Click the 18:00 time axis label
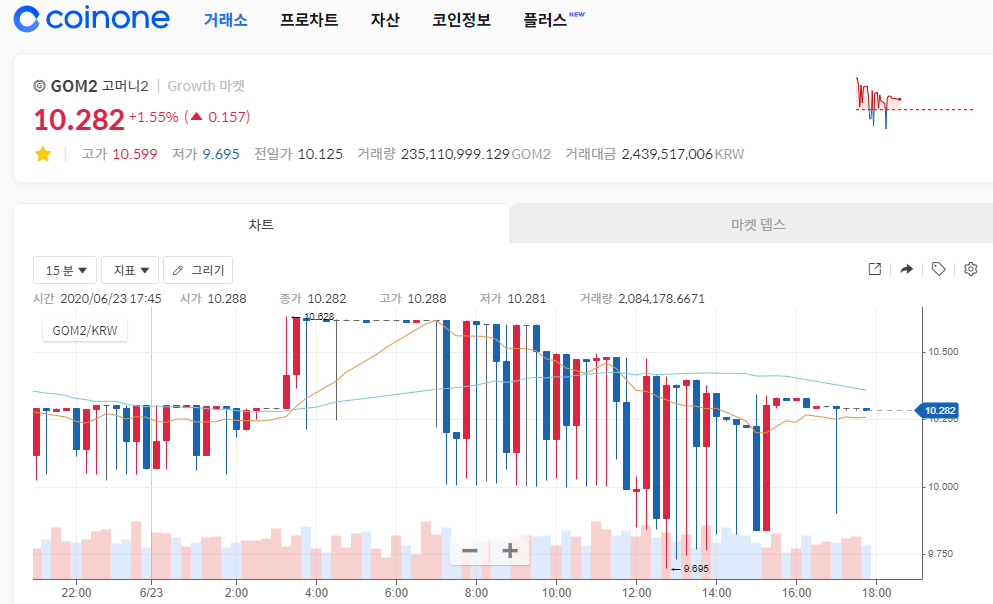This screenshot has width=993, height=604. pyautogui.click(x=876, y=593)
